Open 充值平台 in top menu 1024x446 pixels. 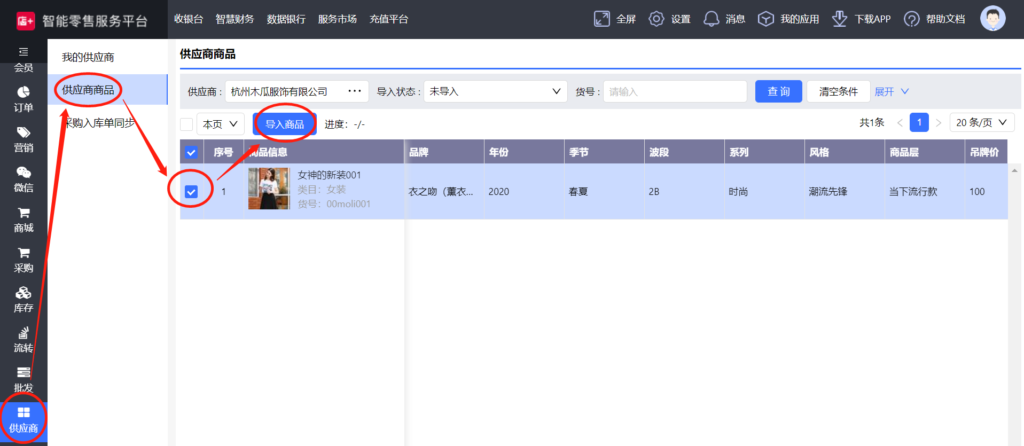pos(389,19)
